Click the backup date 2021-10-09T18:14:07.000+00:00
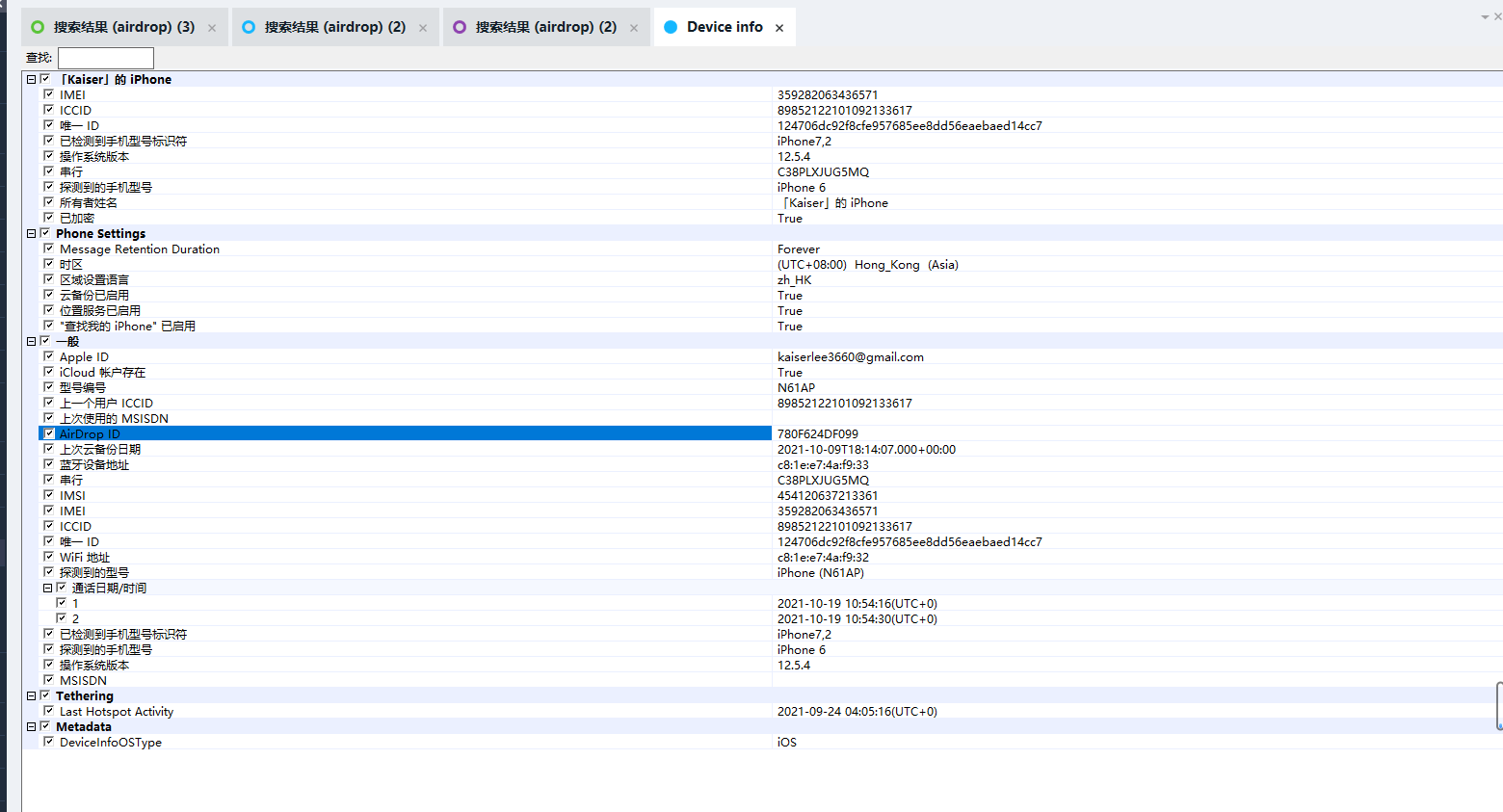1503x812 pixels. (x=867, y=449)
